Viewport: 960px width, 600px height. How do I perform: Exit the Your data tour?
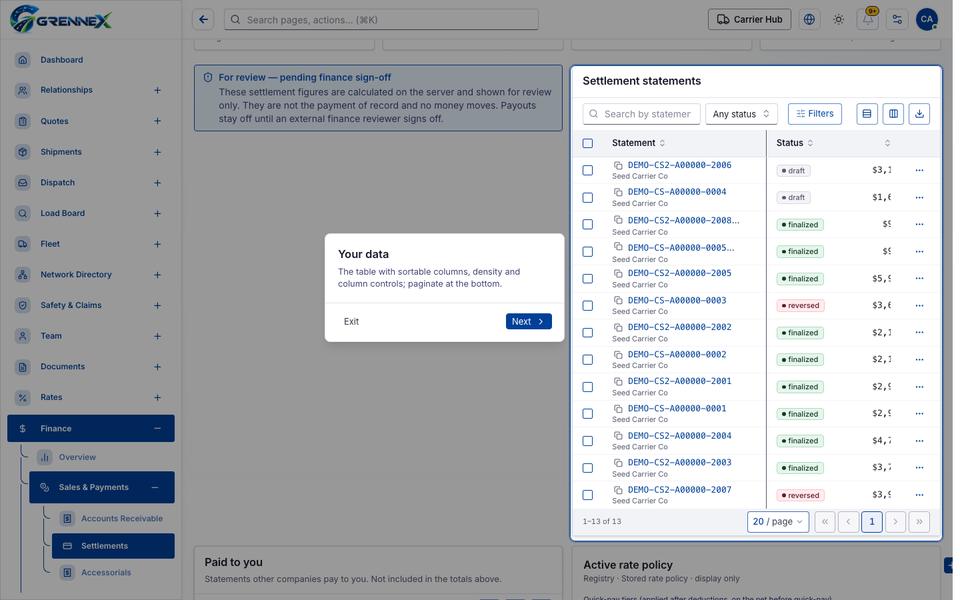pos(351,321)
